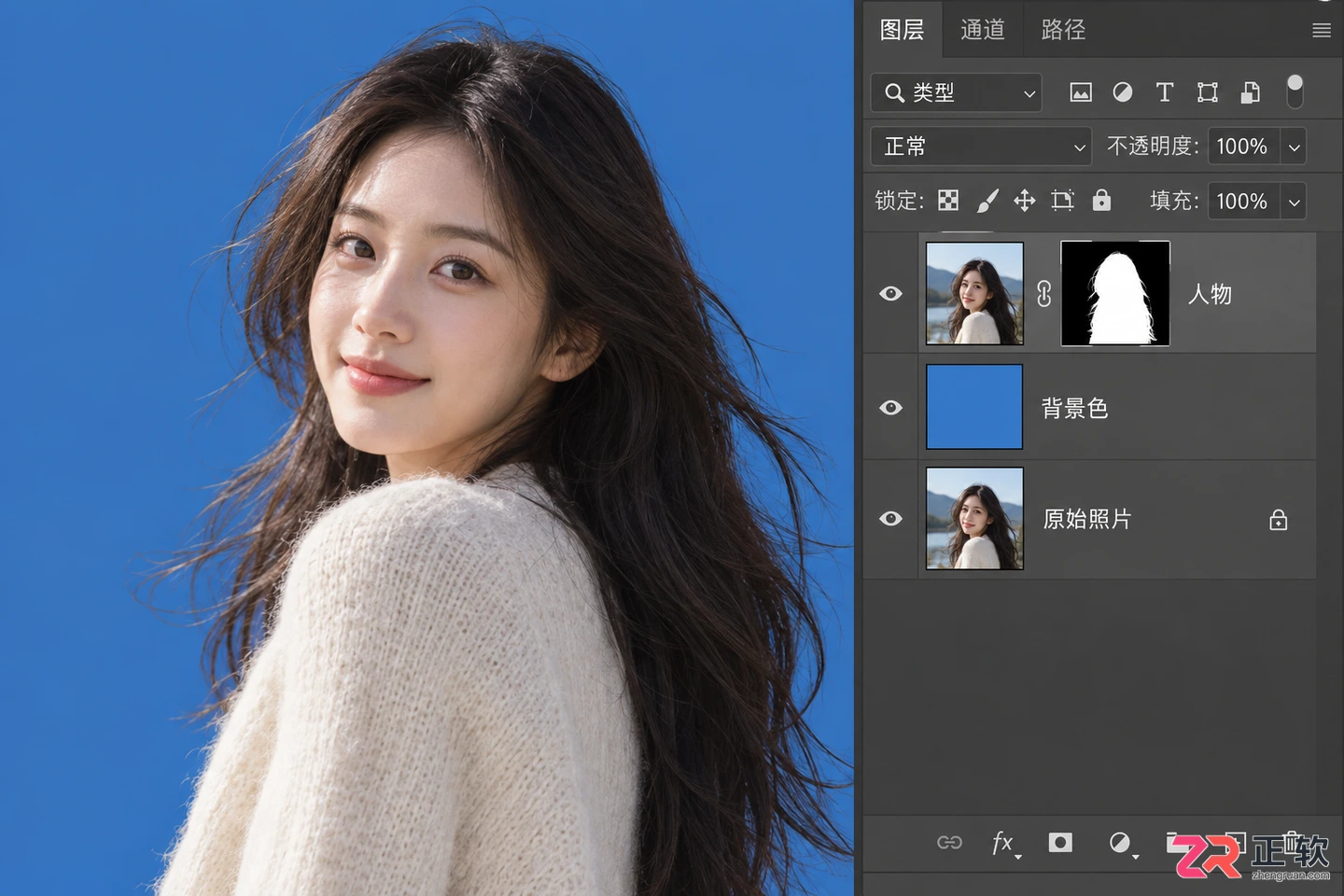Select the 人物 layer image thumbnail

point(974,293)
